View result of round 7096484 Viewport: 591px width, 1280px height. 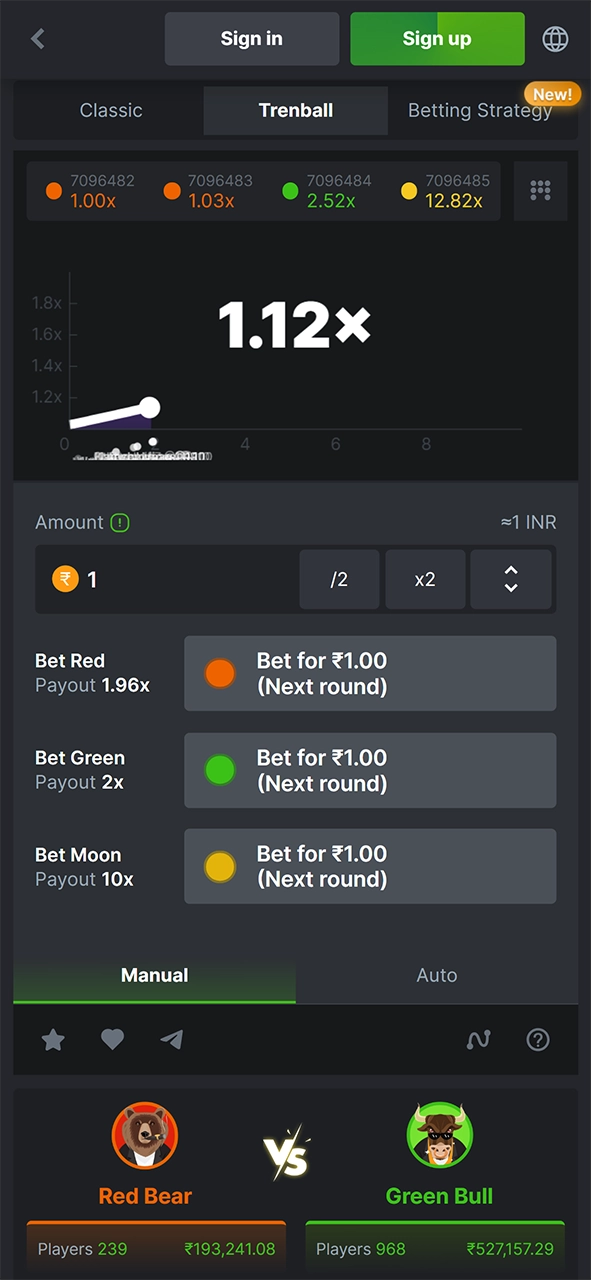tap(330, 191)
